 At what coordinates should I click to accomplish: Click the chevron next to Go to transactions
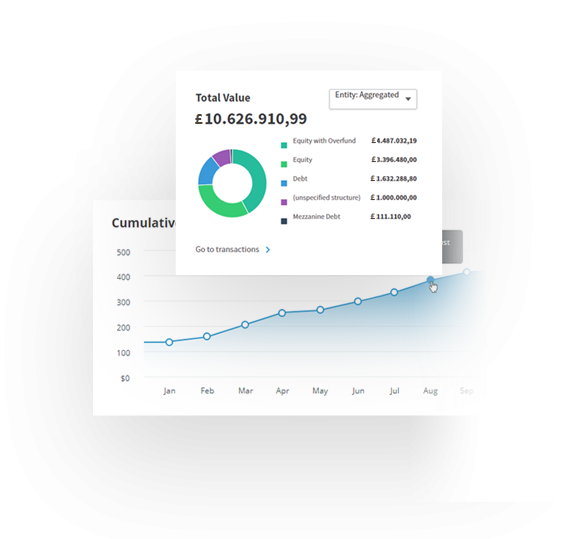click(268, 250)
